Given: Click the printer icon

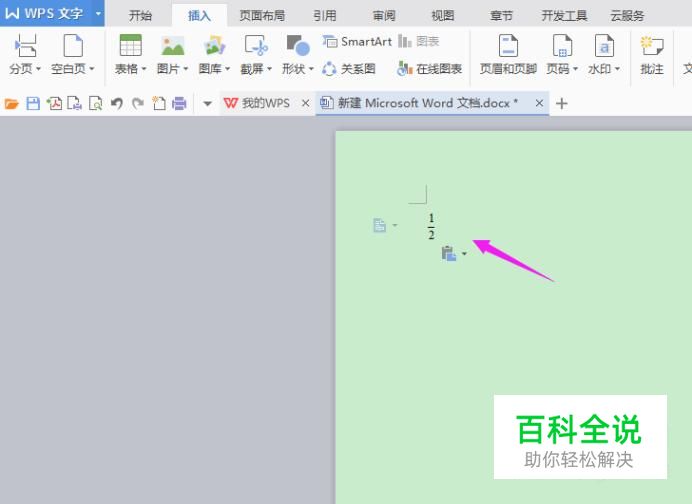Looking at the screenshot, I should click(179, 104).
